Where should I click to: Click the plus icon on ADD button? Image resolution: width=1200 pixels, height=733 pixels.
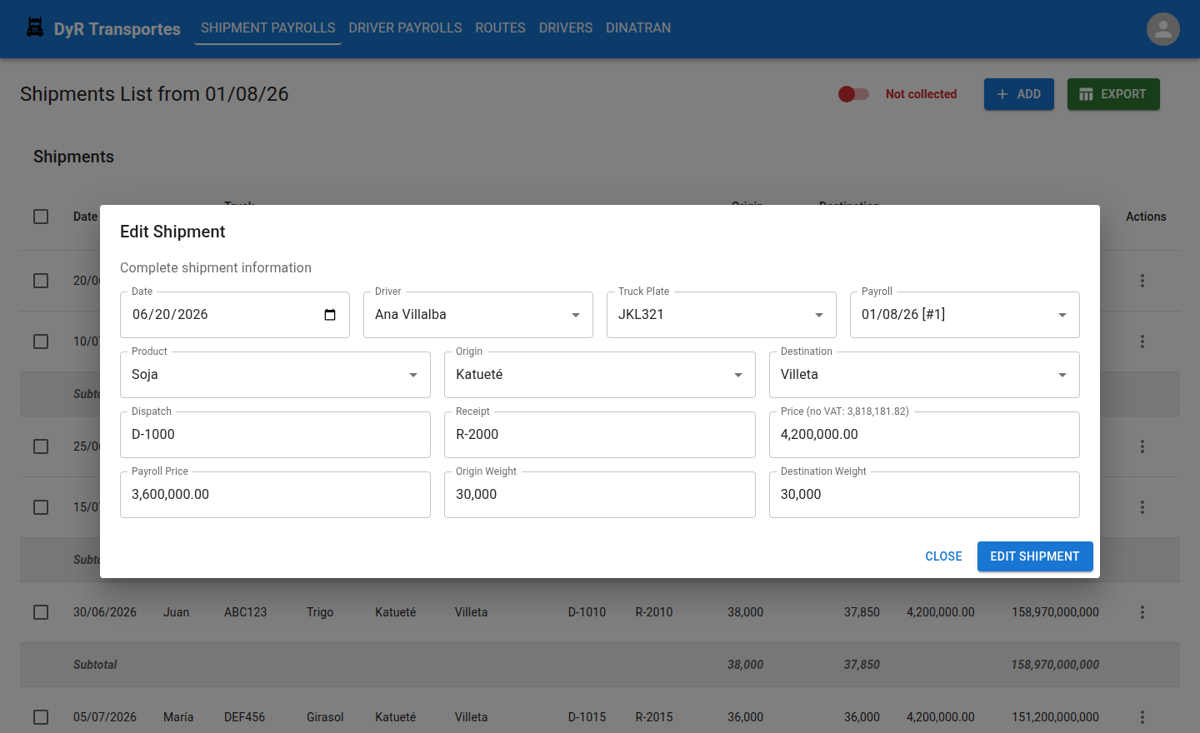(x=1003, y=94)
